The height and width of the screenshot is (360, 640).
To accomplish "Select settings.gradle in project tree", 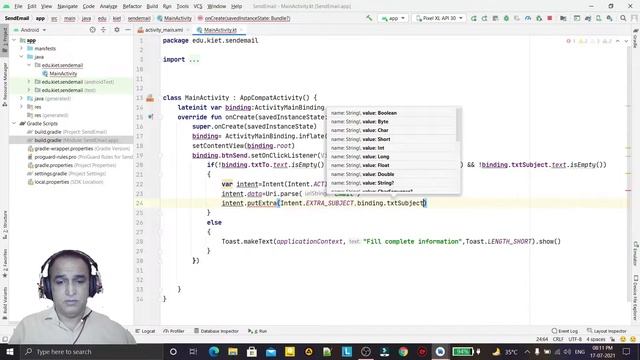I will tap(67, 173).
